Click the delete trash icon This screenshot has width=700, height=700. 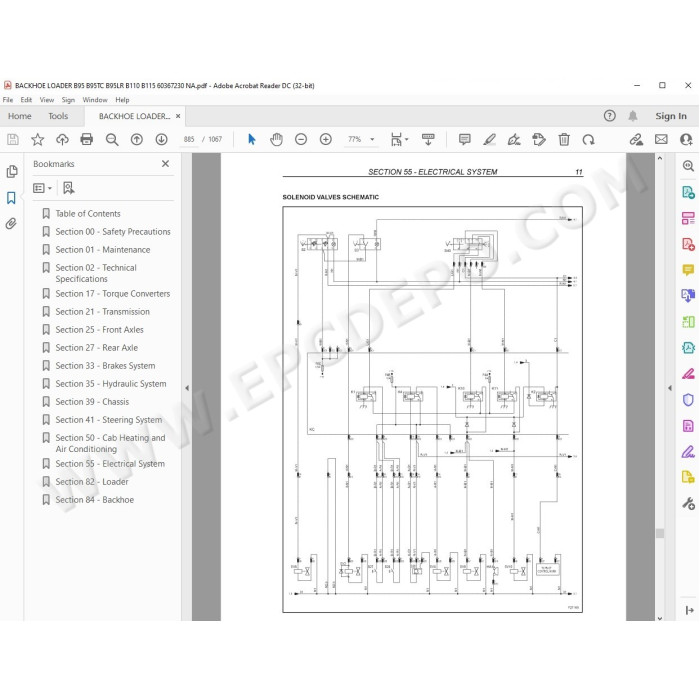coord(564,140)
